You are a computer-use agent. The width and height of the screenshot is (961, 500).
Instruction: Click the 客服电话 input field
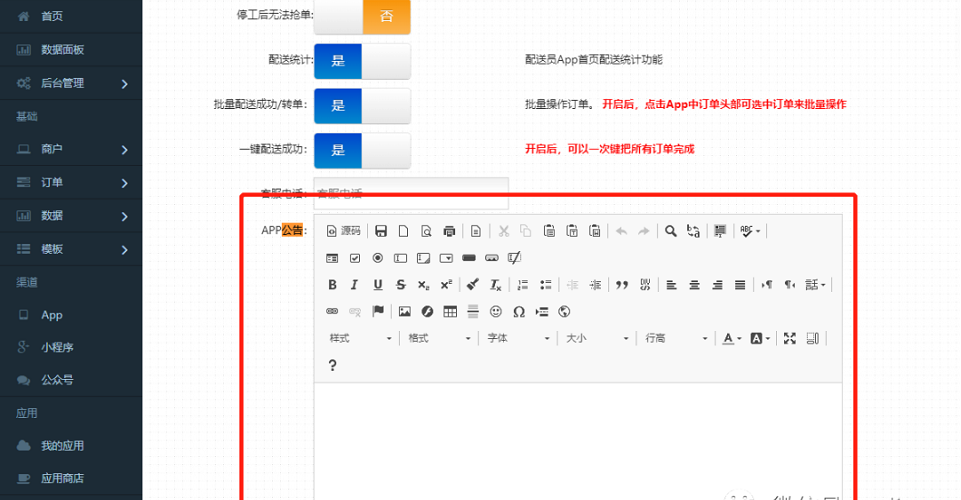pos(410,194)
